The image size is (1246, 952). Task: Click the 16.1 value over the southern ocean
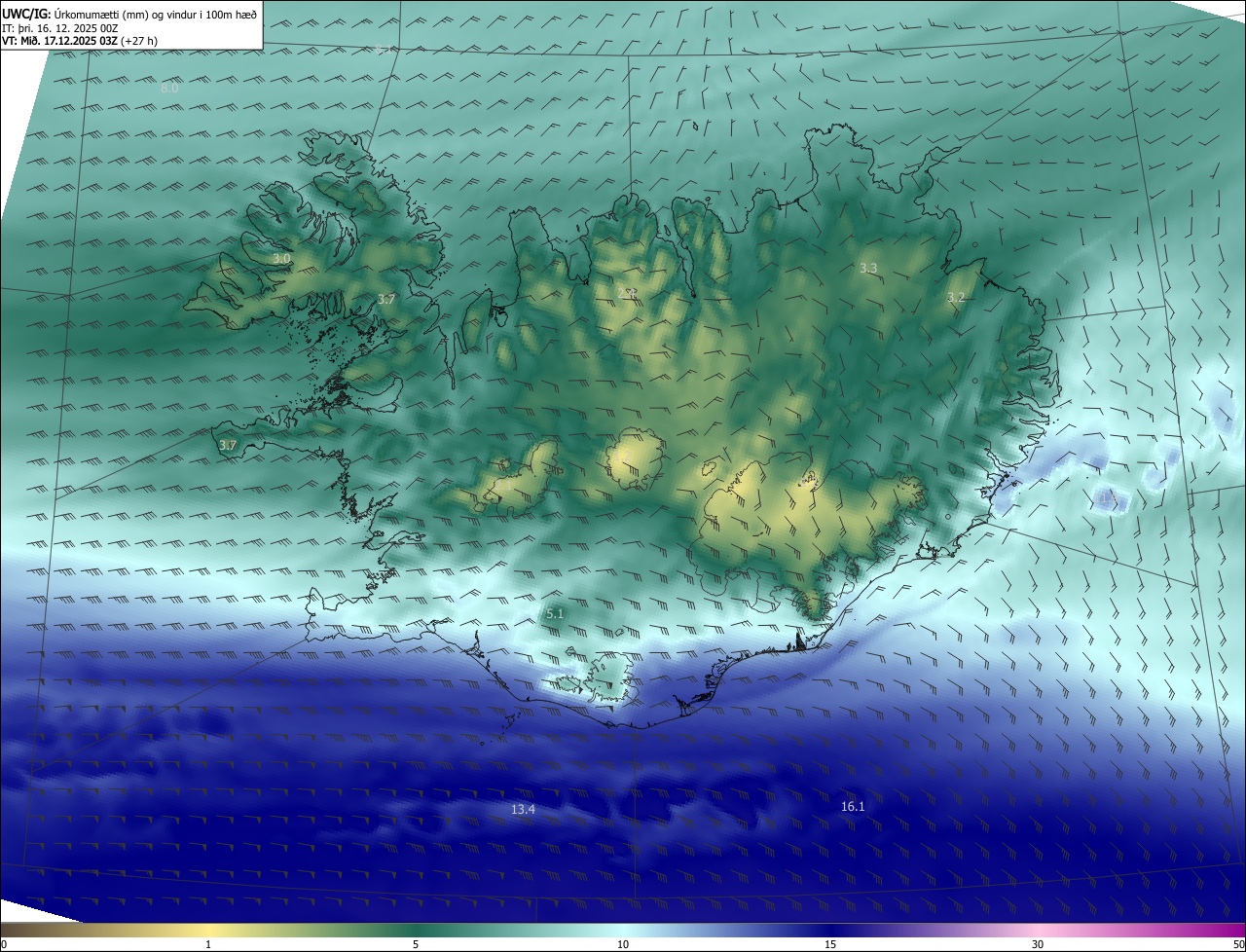853,807
